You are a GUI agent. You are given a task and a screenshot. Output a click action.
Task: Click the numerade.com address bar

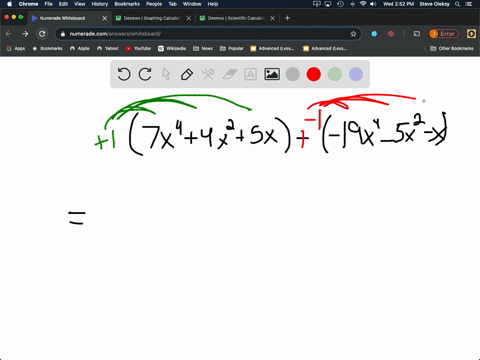207,34
